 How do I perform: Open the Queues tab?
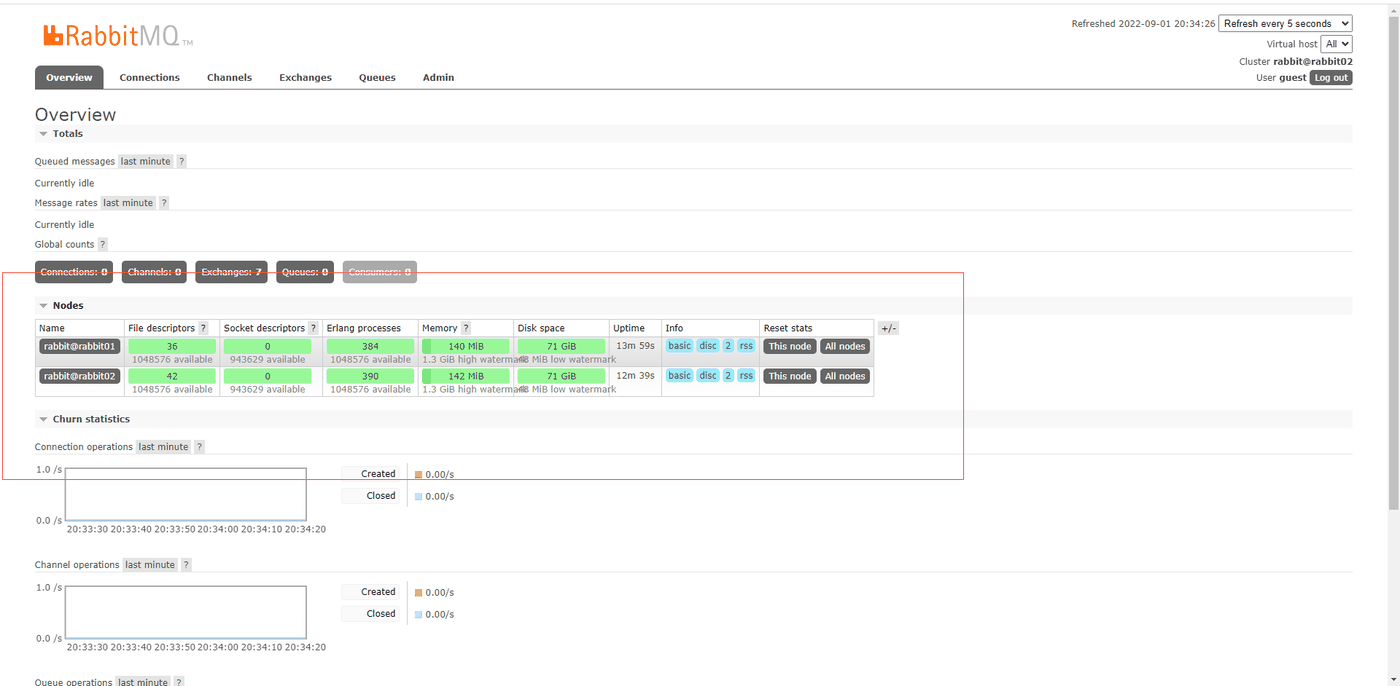pos(377,77)
